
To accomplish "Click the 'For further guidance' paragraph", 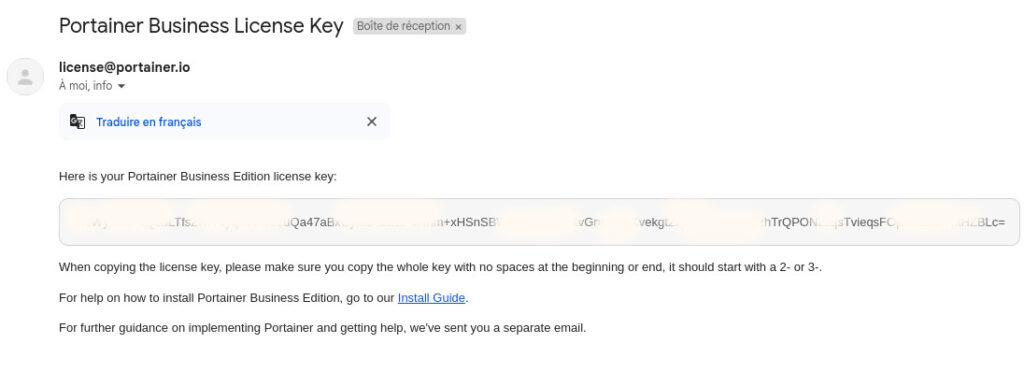I will tap(323, 328).
